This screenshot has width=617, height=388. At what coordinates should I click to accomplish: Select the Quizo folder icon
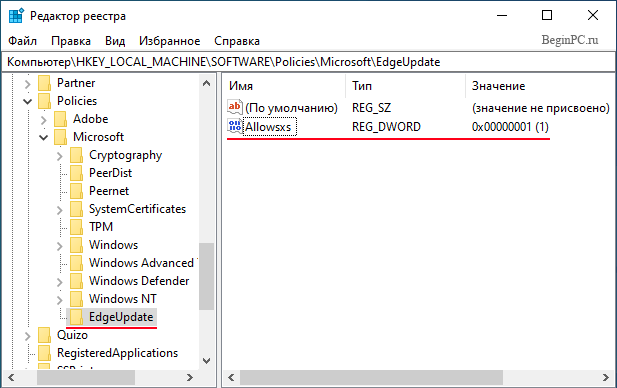tap(44, 335)
